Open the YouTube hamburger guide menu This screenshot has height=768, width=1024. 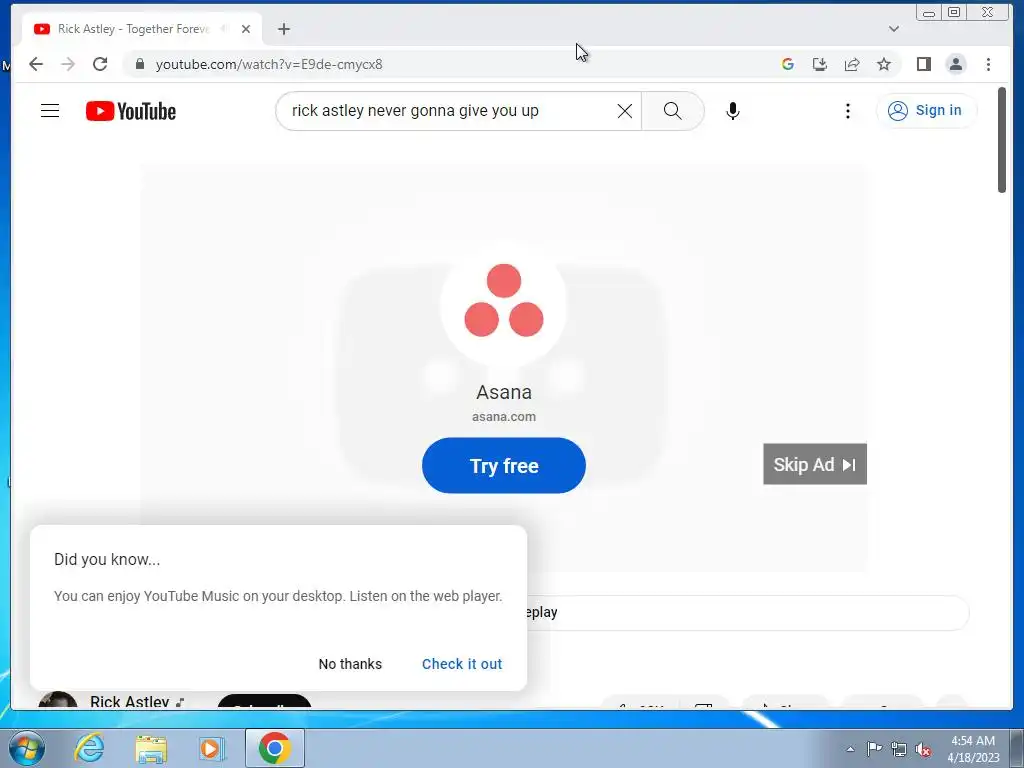[x=50, y=111]
